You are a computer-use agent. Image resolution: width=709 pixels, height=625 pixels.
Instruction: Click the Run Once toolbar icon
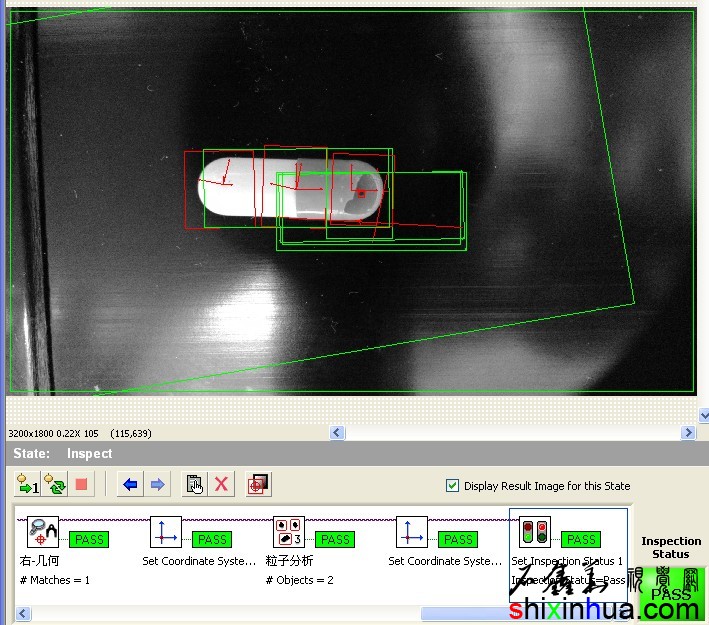[x=27, y=485]
